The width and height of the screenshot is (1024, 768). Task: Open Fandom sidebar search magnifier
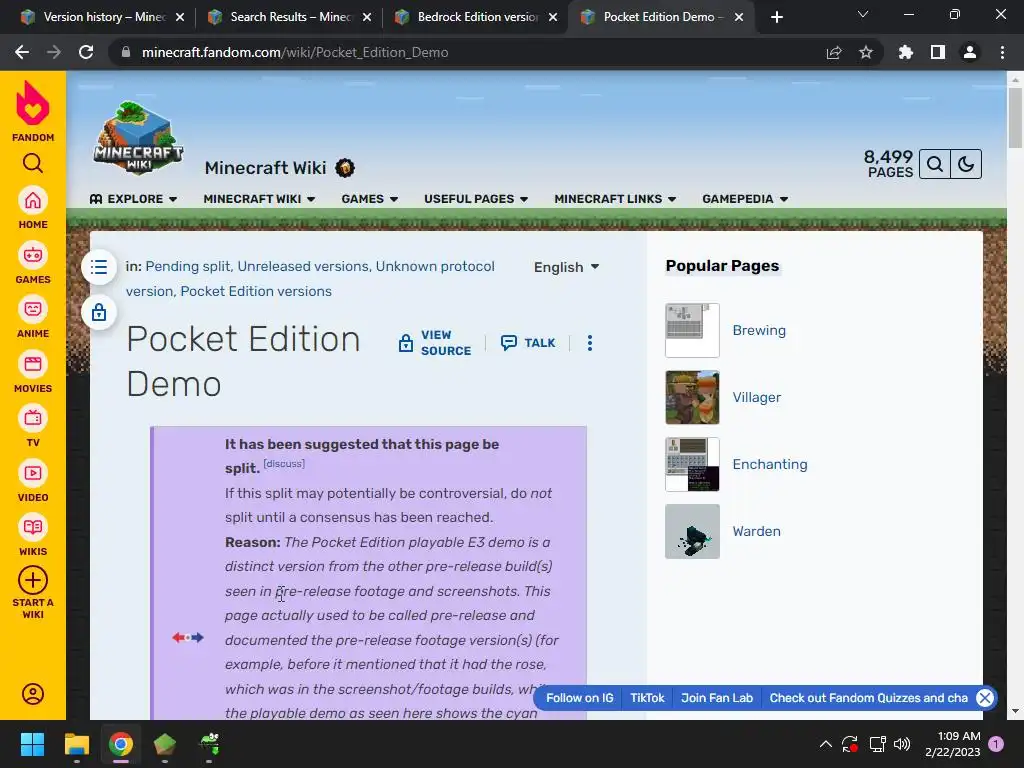(x=33, y=163)
